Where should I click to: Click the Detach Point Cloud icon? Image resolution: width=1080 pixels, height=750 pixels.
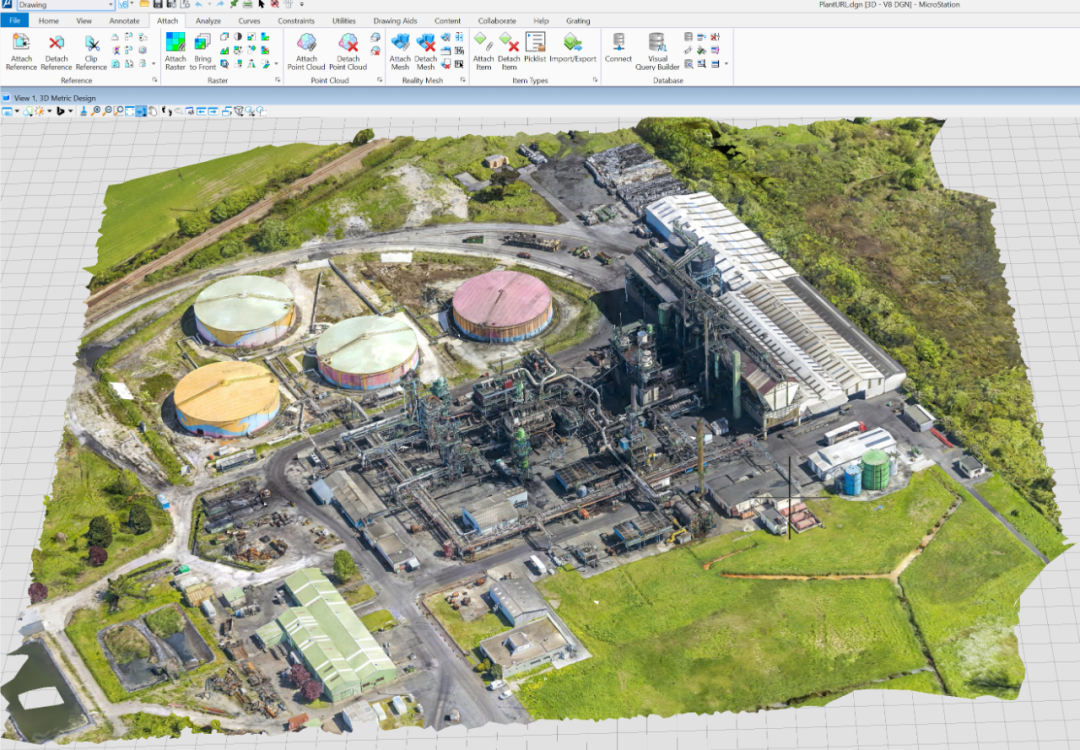click(x=348, y=44)
